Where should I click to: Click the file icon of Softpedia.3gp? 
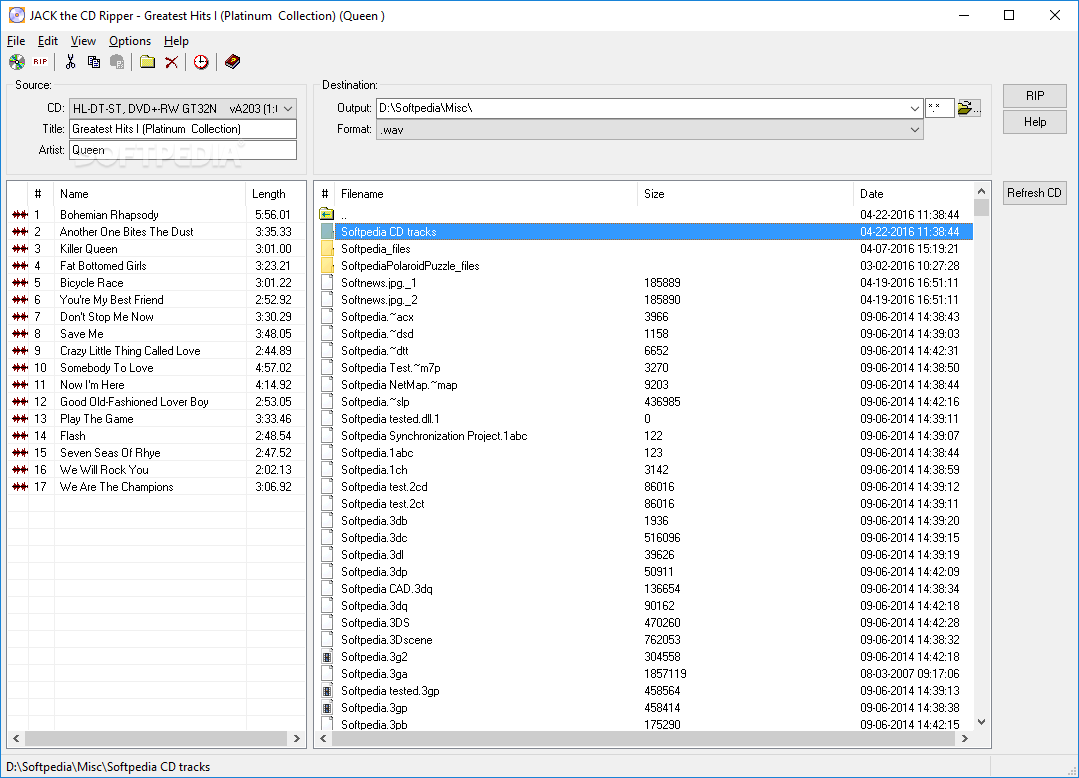pos(327,708)
